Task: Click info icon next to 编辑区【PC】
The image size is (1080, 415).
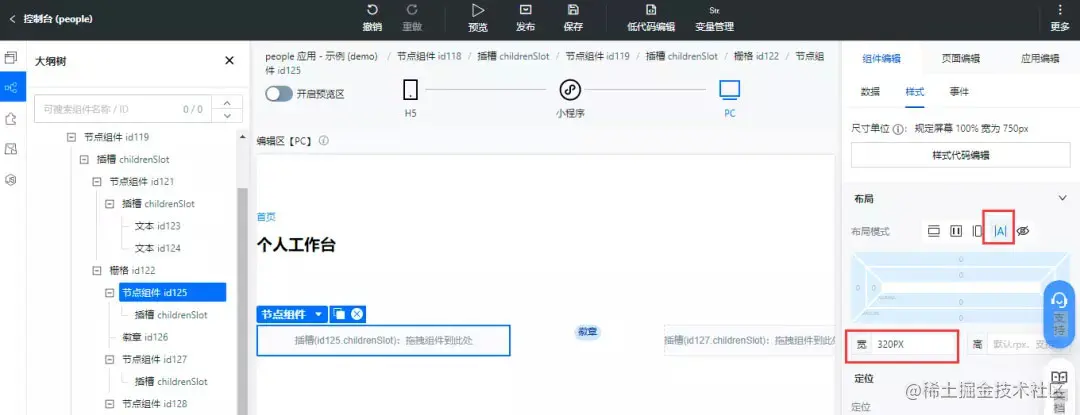Action: click(324, 140)
